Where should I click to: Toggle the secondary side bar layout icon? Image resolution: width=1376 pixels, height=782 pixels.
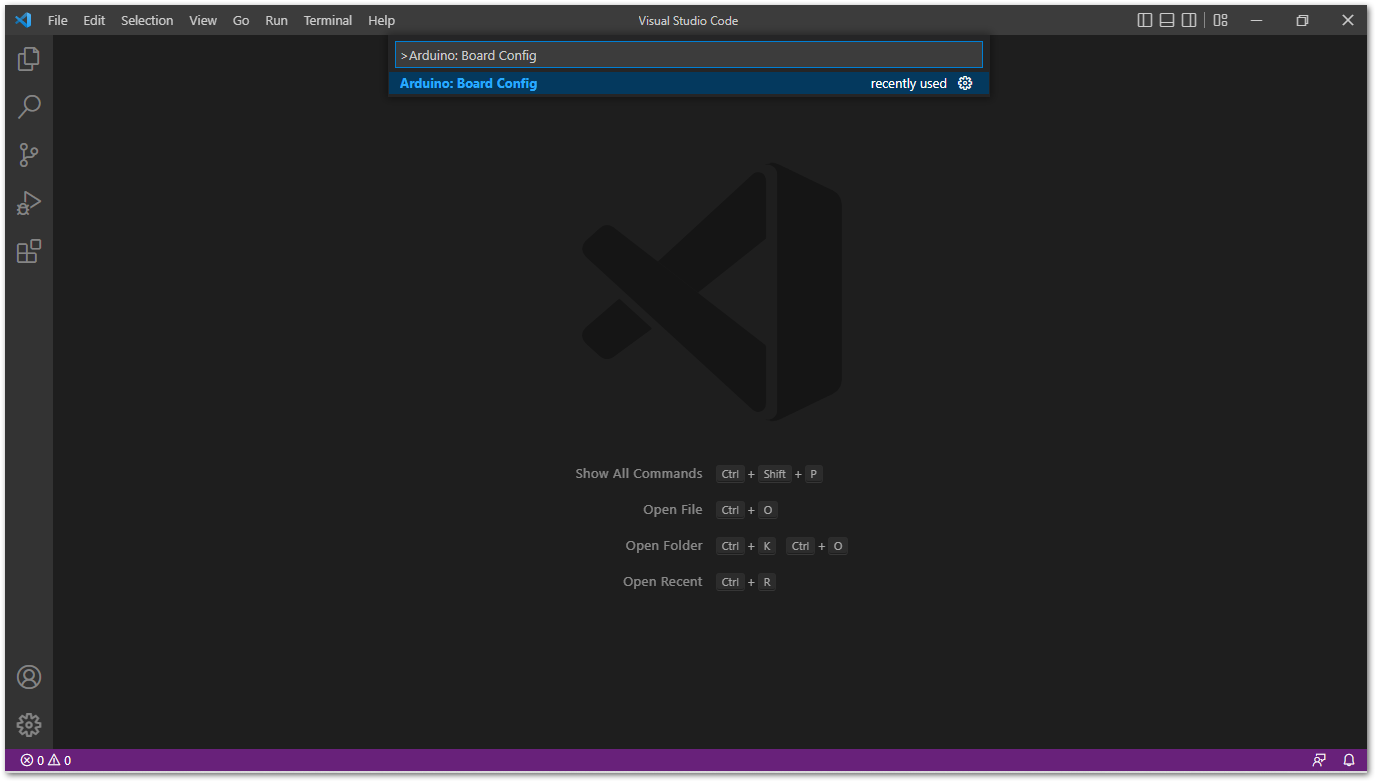[1189, 20]
